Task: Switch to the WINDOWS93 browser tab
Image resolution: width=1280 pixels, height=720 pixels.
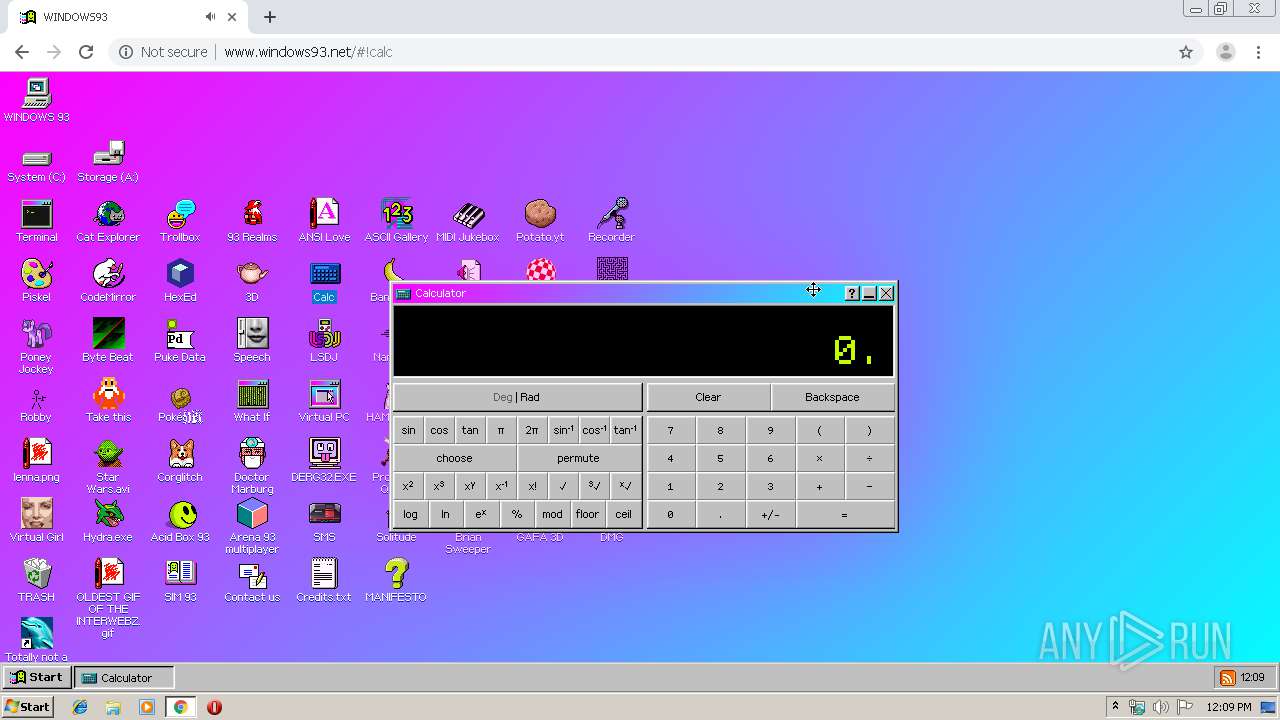Action: click(x=125, y=17)
